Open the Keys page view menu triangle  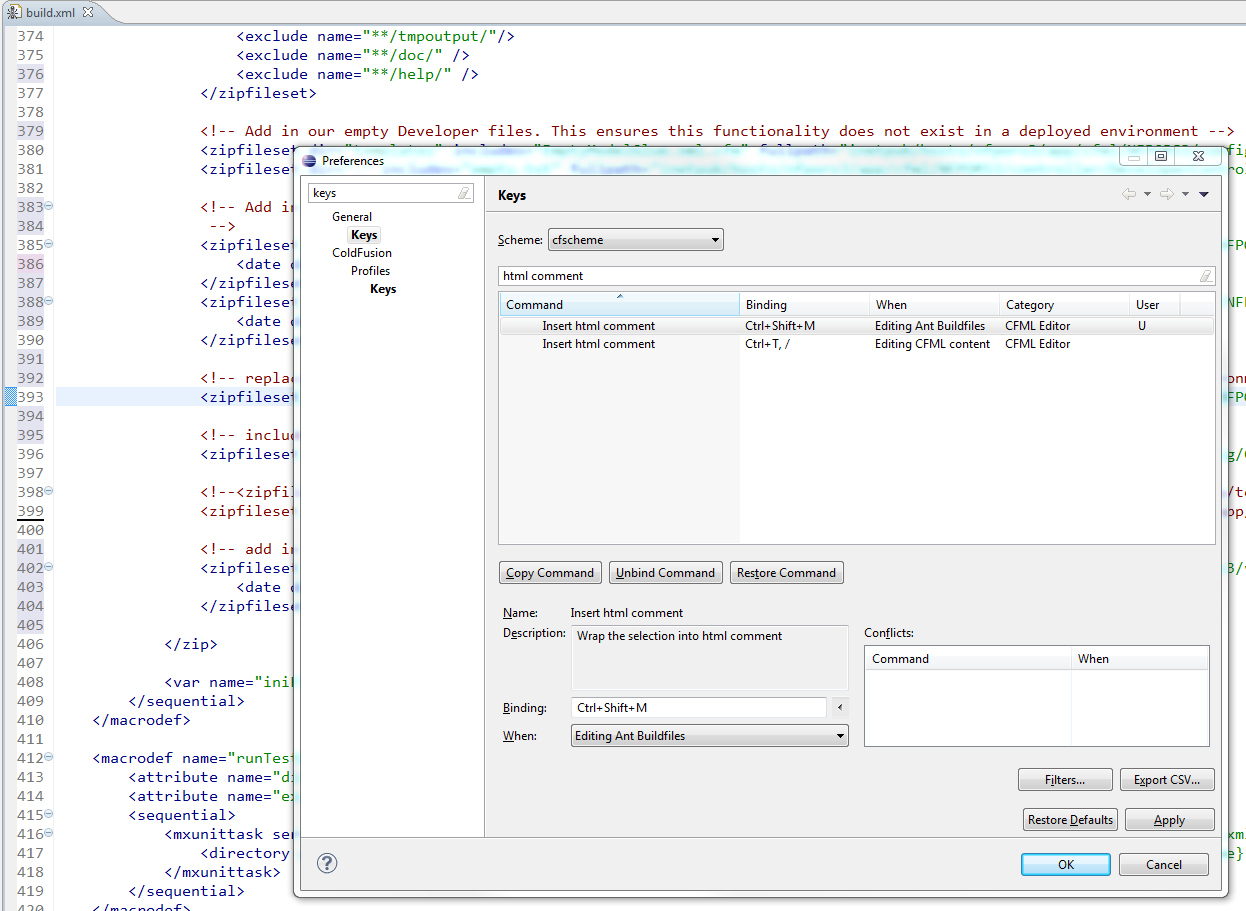pos(1204,194)
